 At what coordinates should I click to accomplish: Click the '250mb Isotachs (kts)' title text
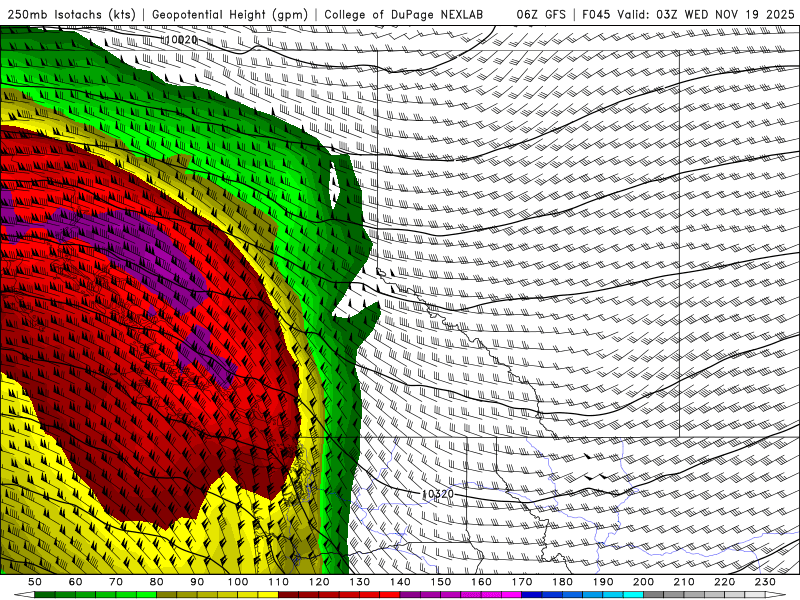click(71, 14)
